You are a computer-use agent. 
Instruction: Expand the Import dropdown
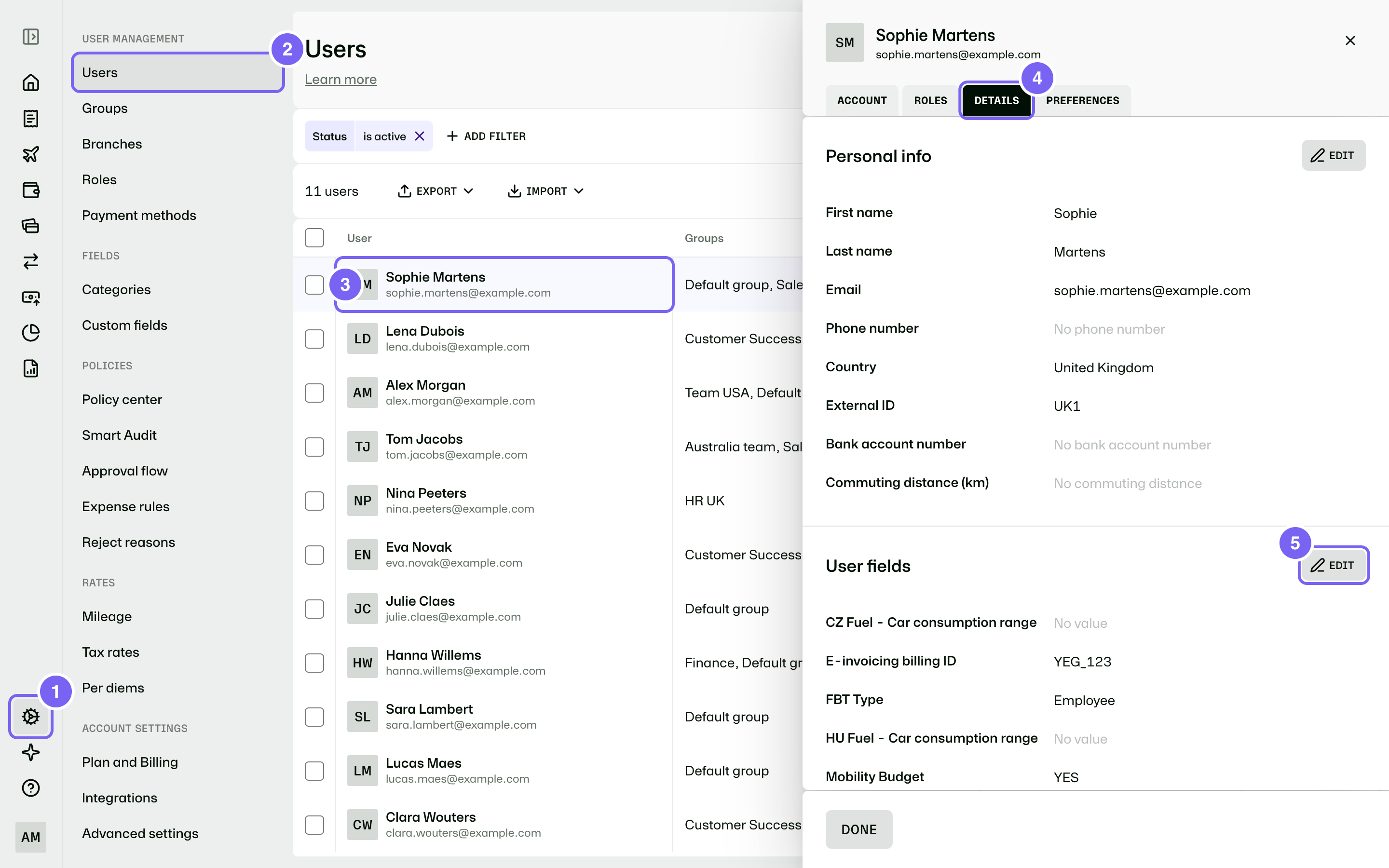545,191
